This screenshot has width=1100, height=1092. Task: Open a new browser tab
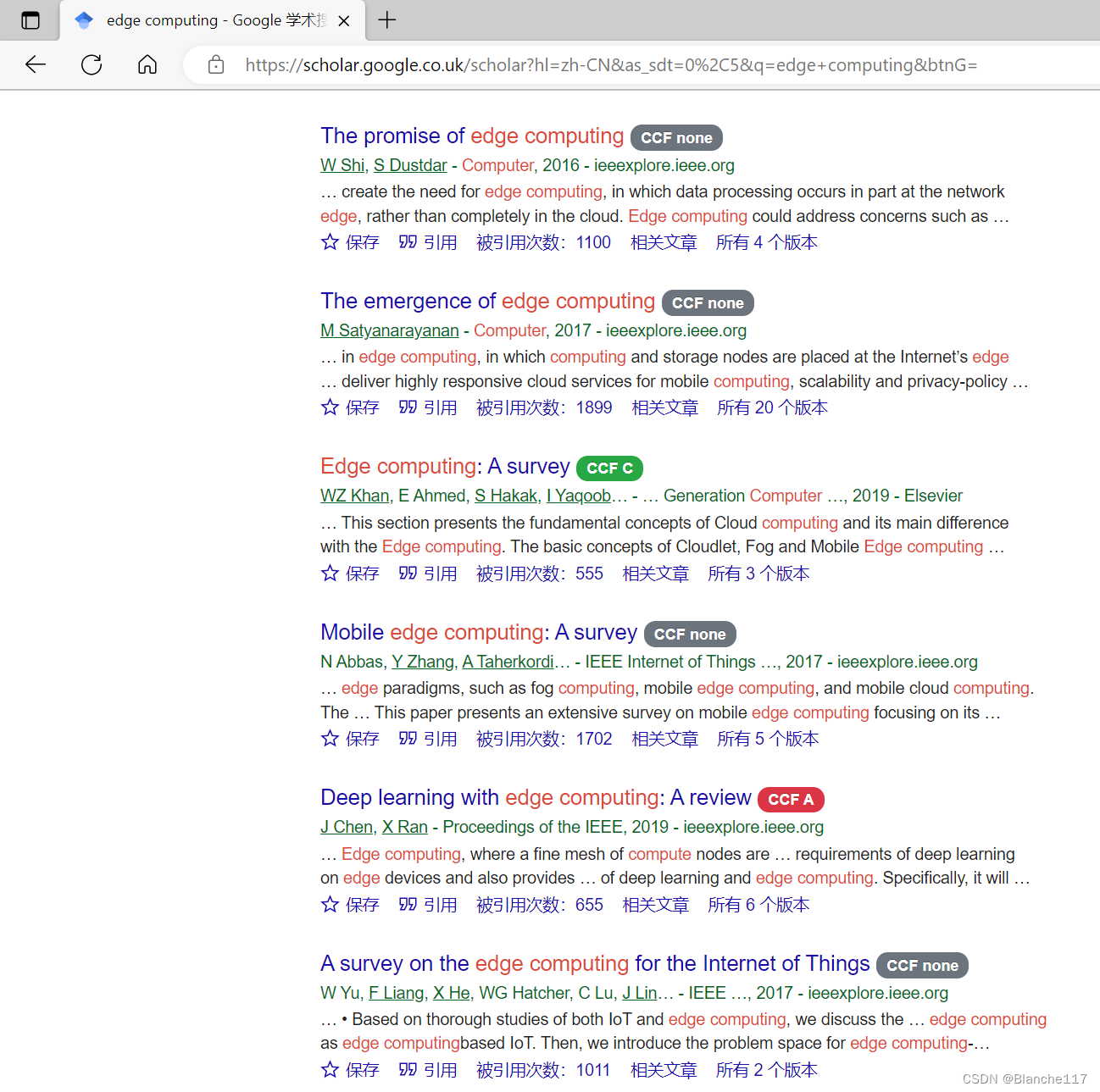(387, 19)
